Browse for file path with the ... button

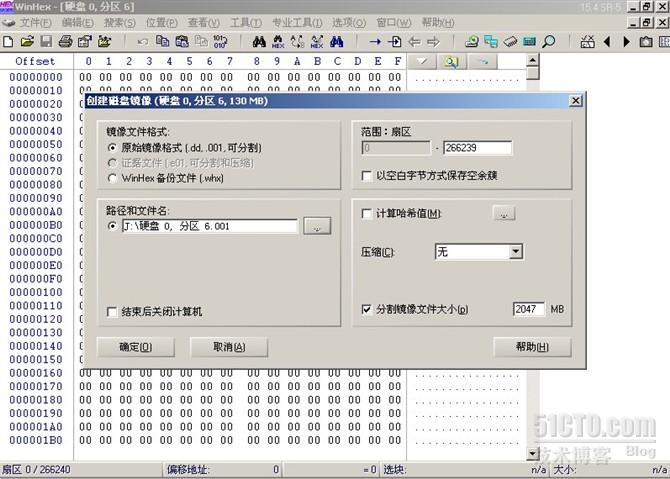(x=317, y=226)
